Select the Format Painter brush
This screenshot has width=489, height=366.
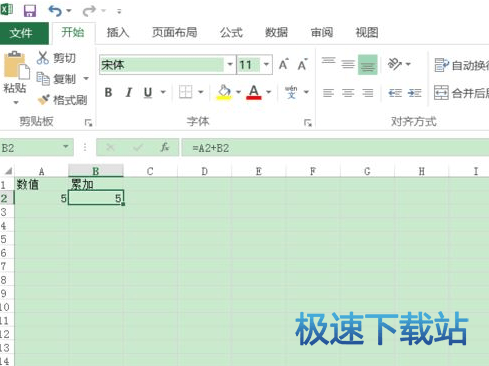(x=62, y=100)
